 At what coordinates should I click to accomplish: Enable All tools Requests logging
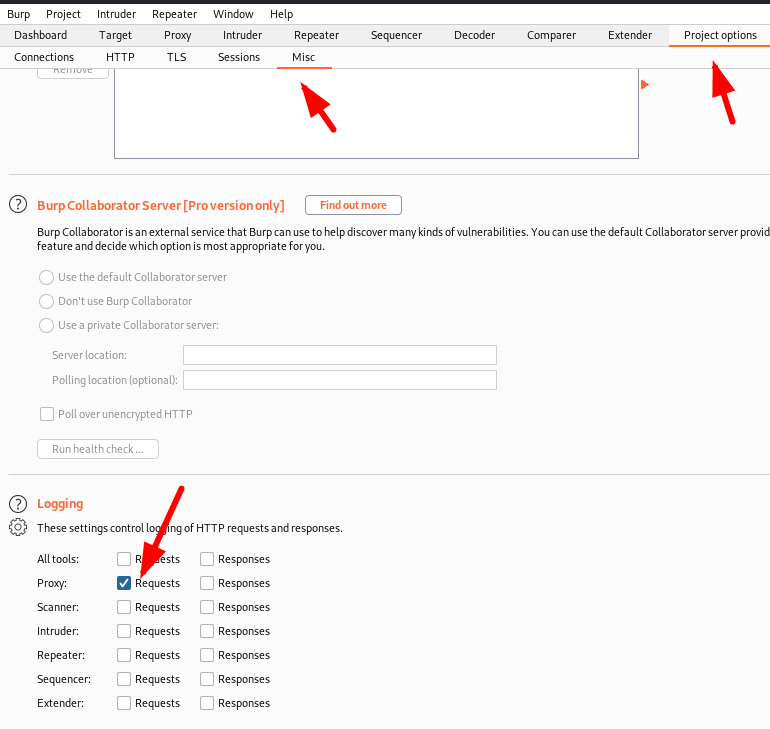point(124,559)
